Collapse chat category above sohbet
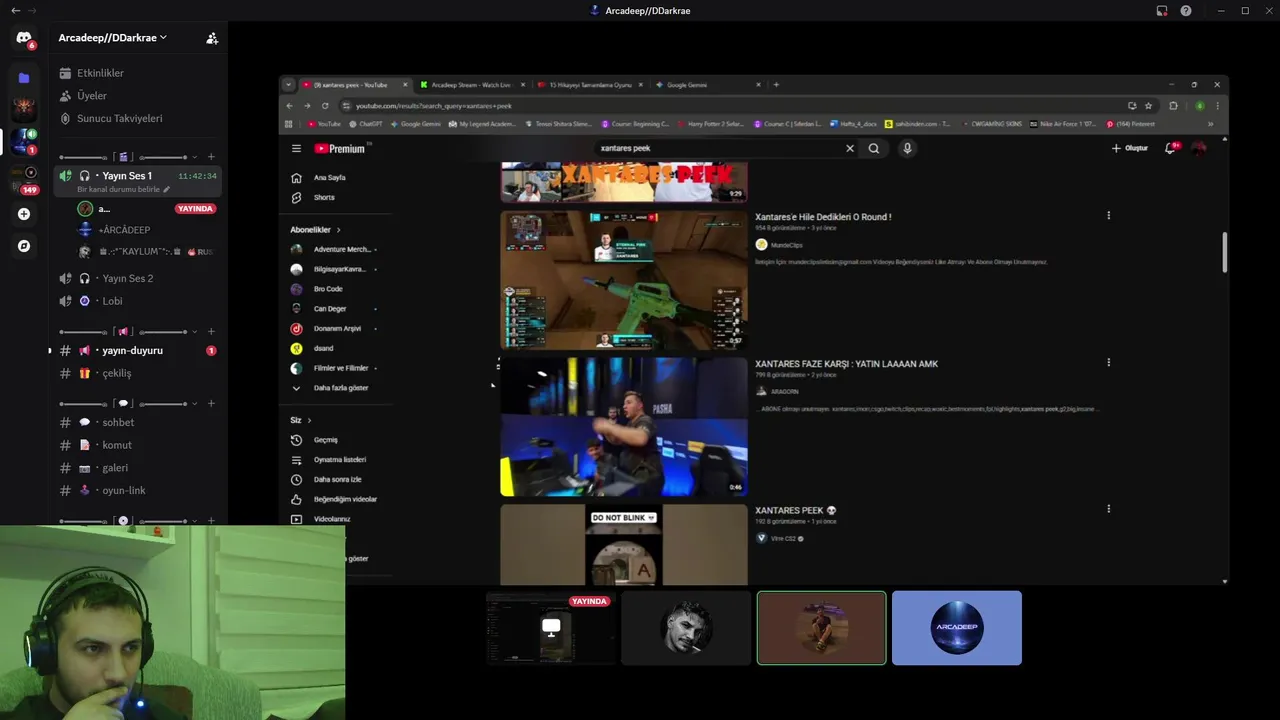The image size is (1280, 720). 195,403
